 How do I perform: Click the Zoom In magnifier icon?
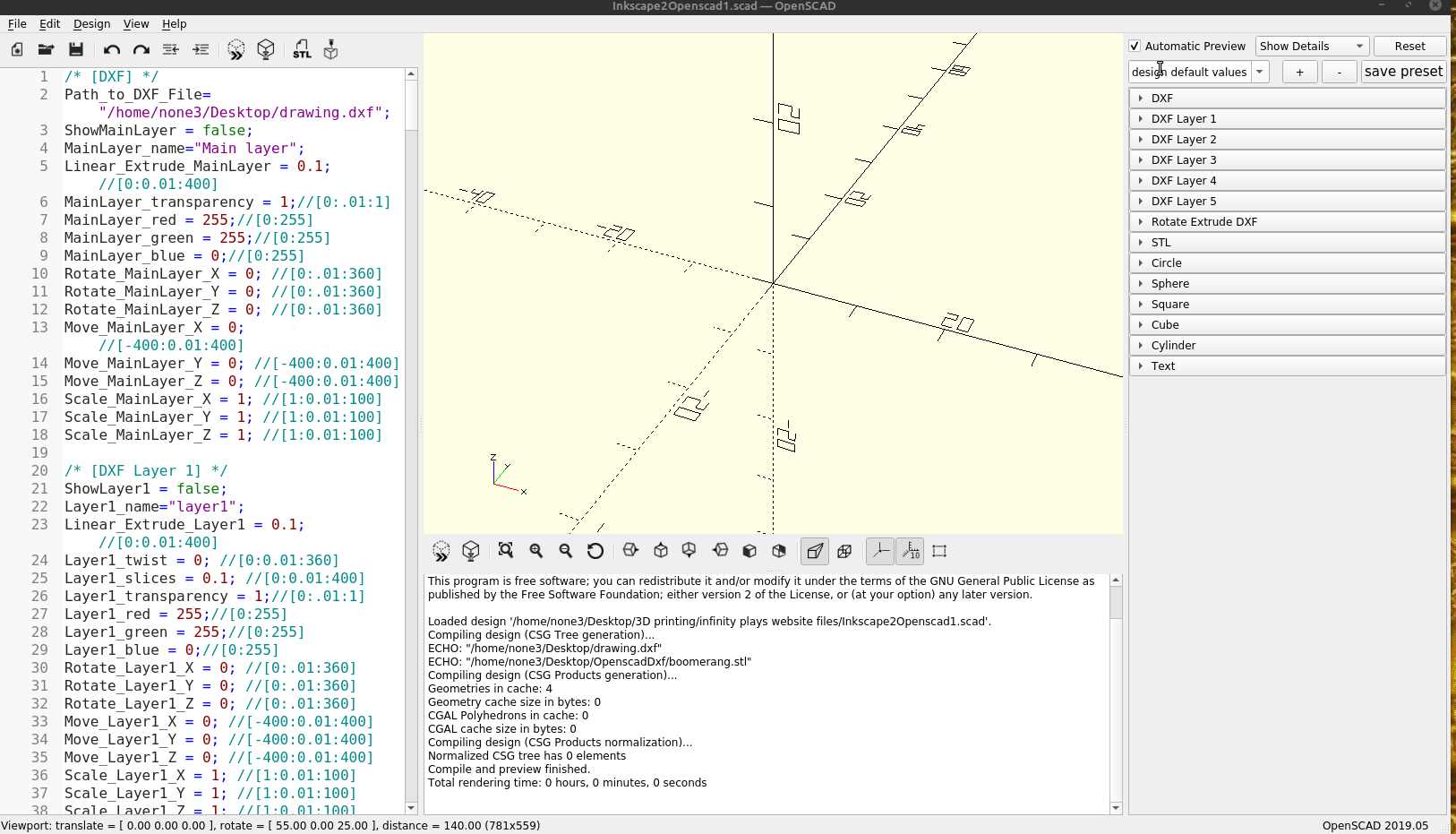pyautogui.click(x=536, y=551)
